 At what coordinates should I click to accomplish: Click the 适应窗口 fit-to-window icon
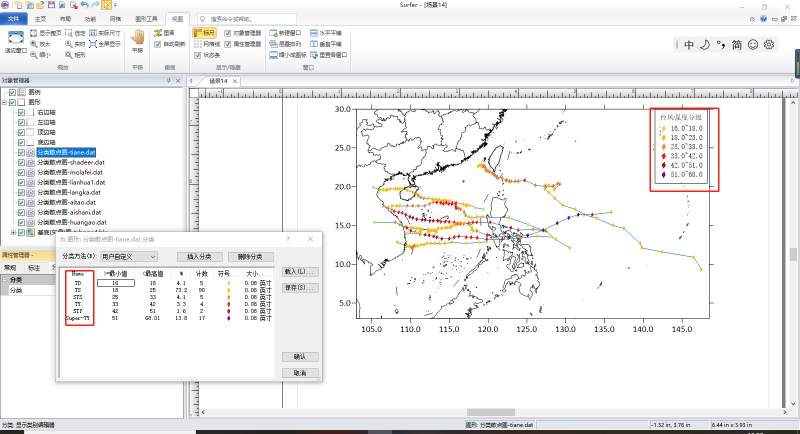(15, 37)
